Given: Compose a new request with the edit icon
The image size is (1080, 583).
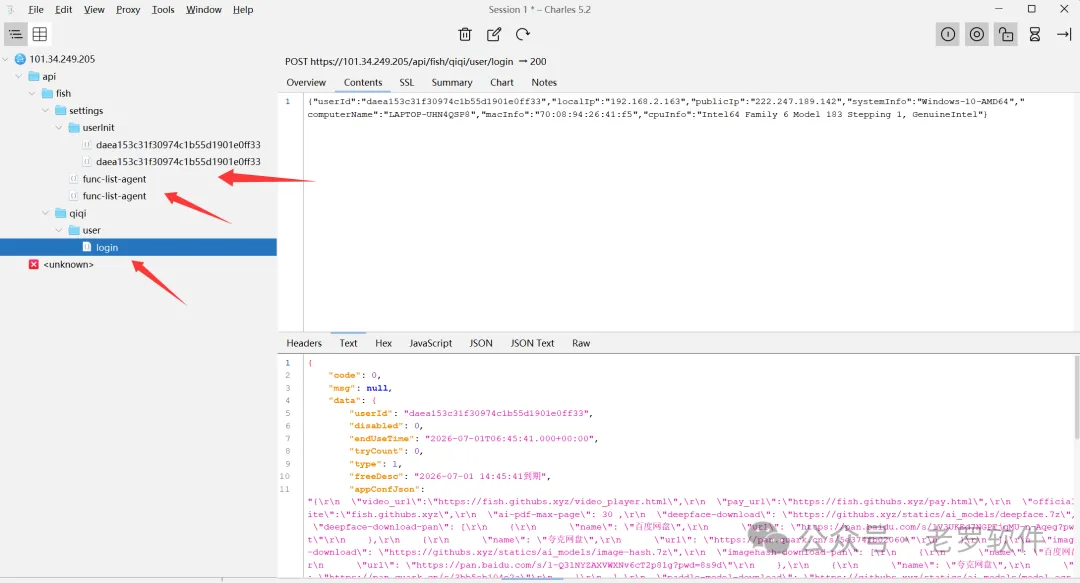Looking at the screenshot, I should 494,34.
